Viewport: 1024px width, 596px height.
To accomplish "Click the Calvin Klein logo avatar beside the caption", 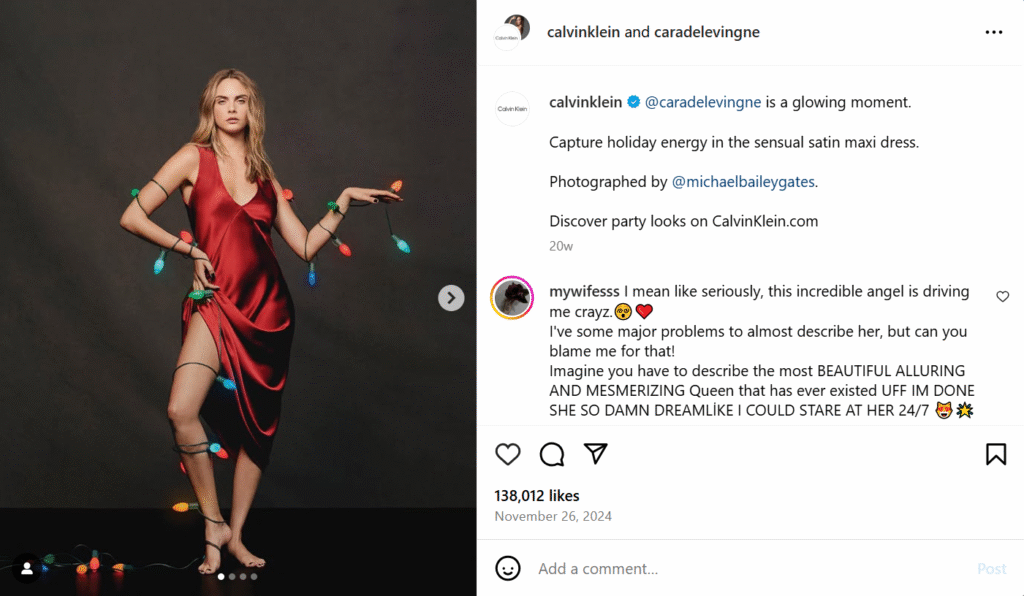I will tap(512, 107).
